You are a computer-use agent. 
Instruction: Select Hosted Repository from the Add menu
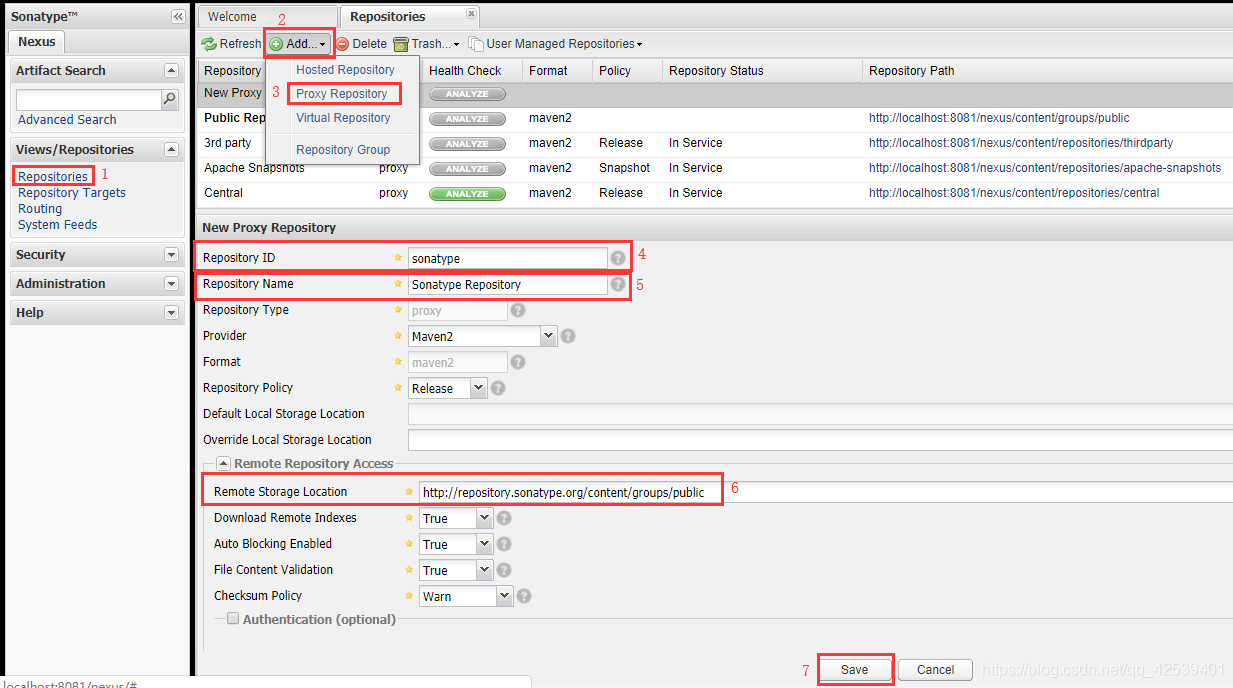pos(345,70)
